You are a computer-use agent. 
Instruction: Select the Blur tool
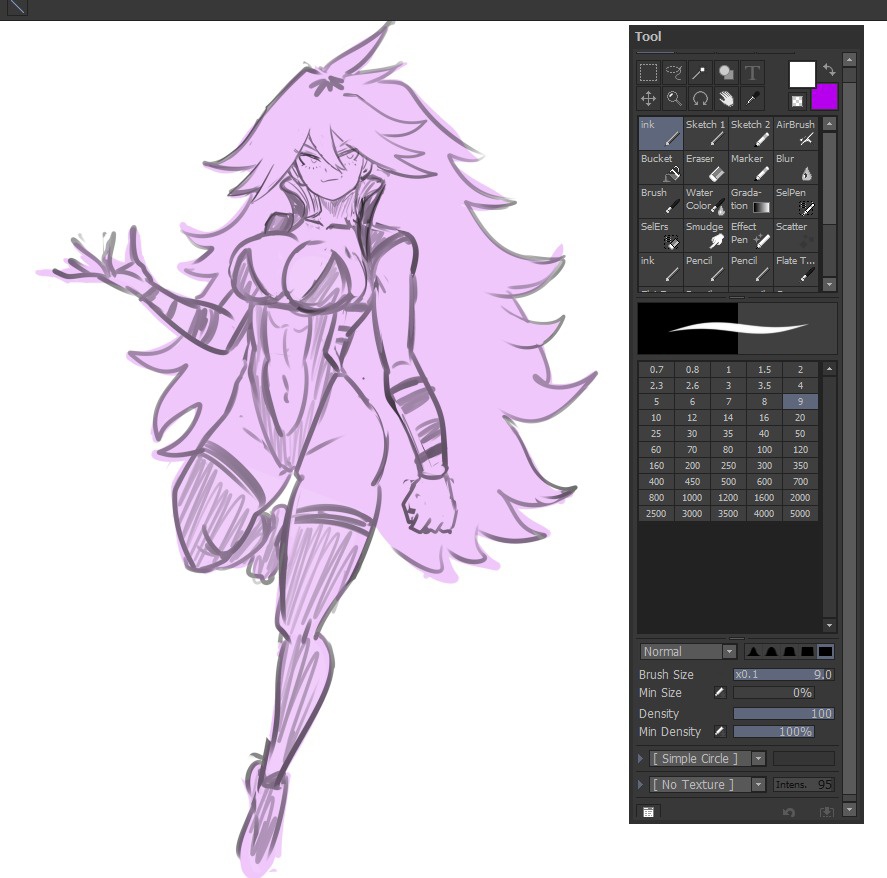coord(796,167)
